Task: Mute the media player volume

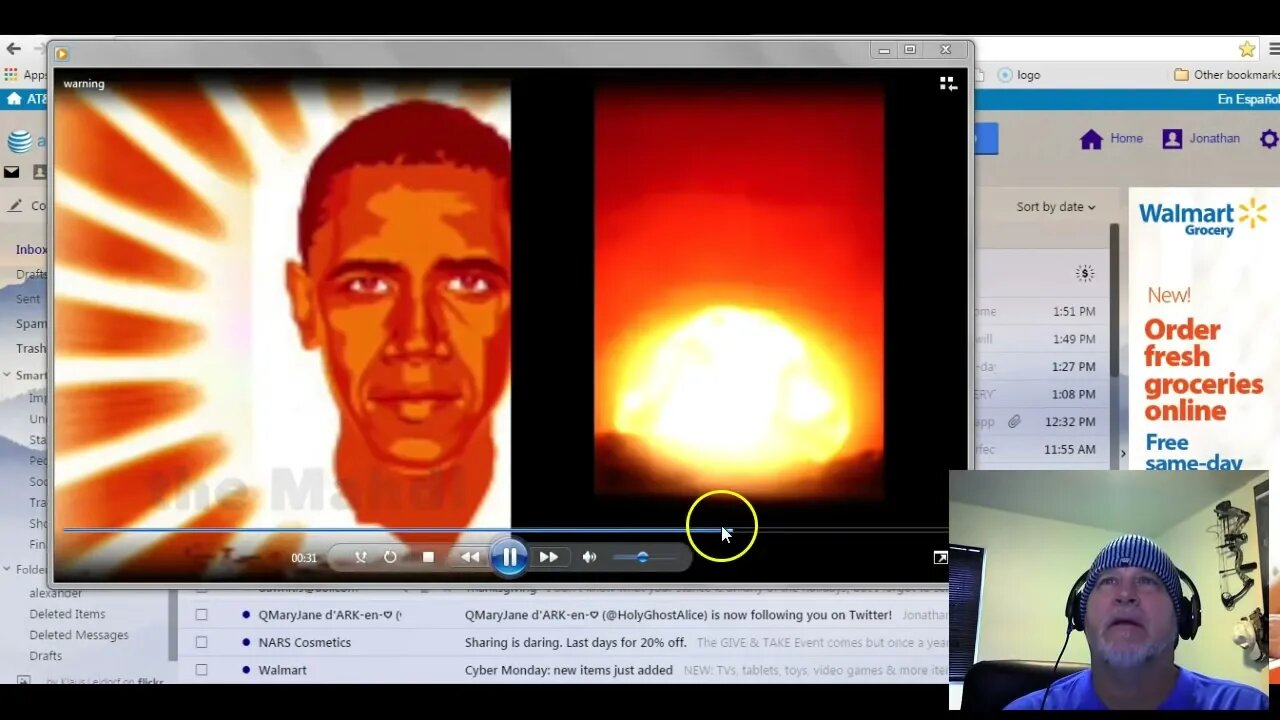Action: tap(589, 557)
